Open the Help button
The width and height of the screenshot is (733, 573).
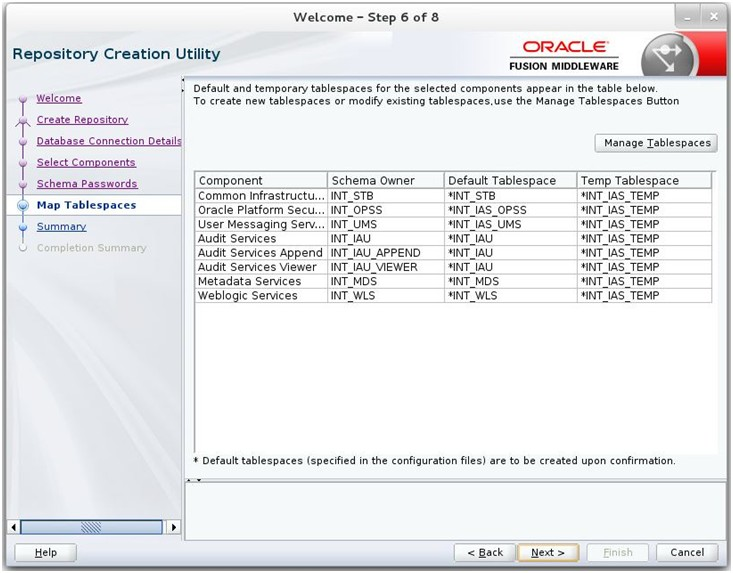(x=45, y=552)
